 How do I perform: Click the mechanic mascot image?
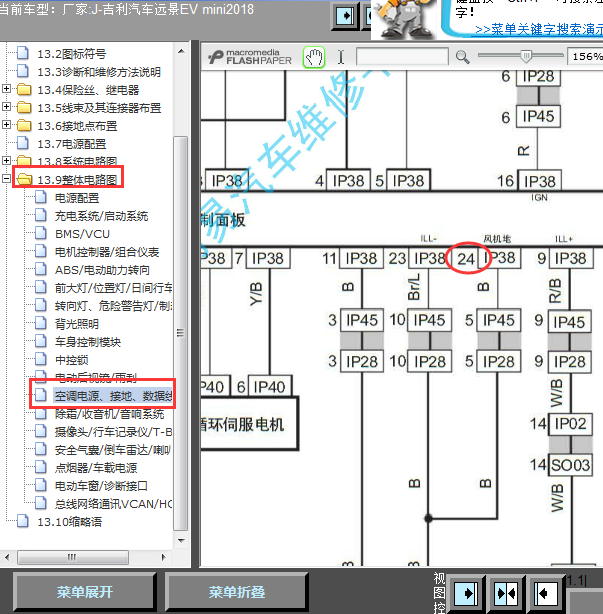404,19
